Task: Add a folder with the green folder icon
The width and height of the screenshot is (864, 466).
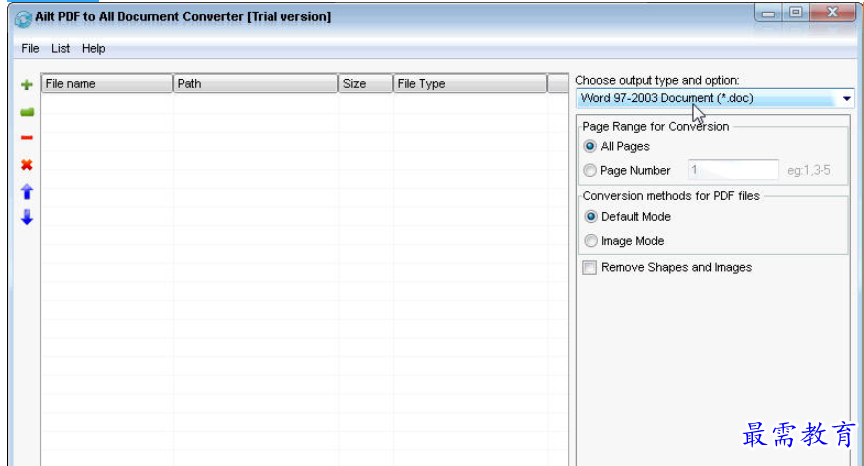Action: click(27, 112)
